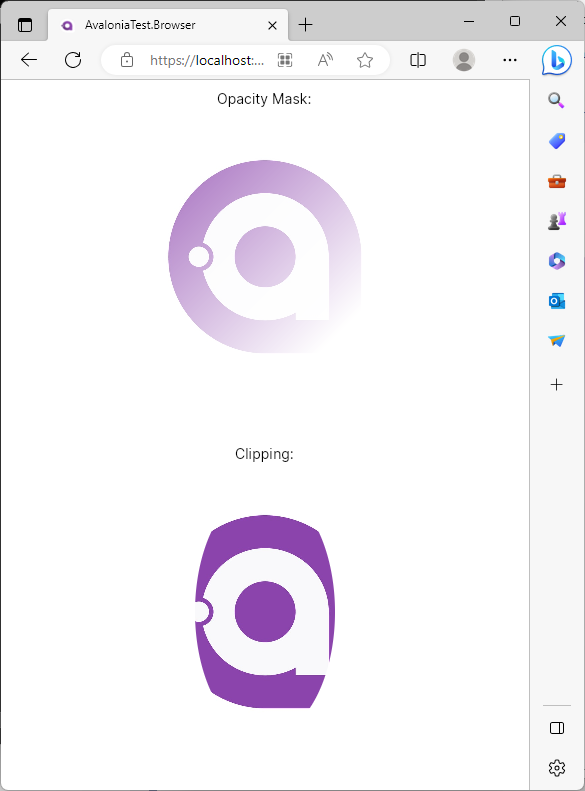Toggle the sidebar visibility panel icon
This screenshot has height=791, width=585.
557,728
